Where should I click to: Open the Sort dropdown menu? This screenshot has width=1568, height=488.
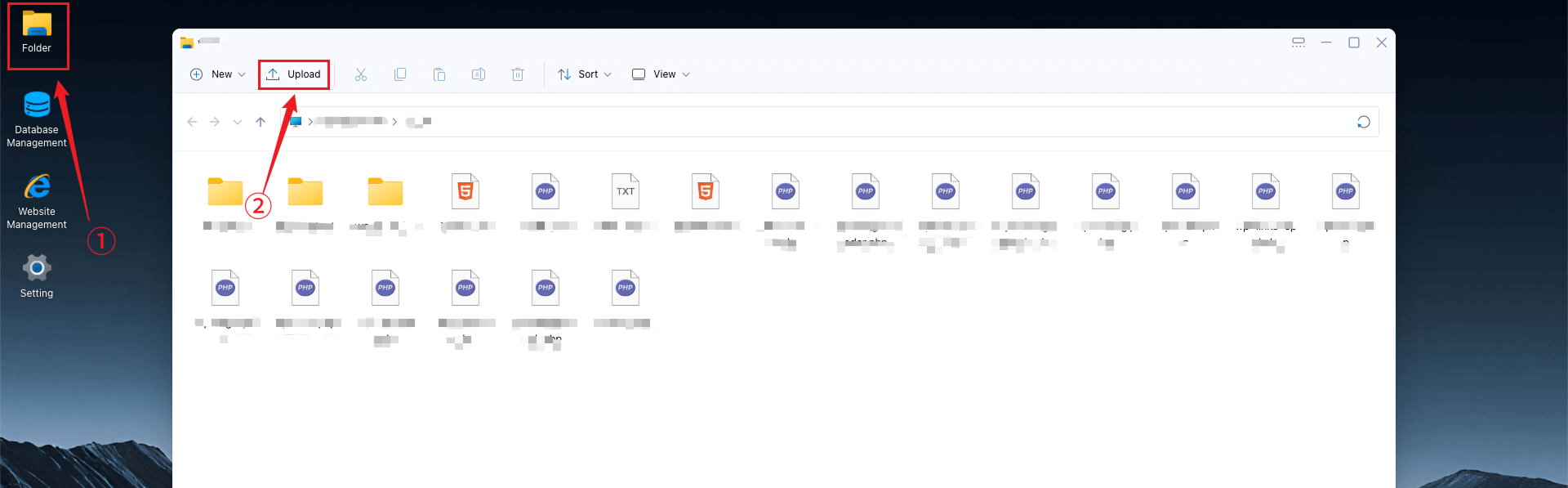[x=585, y=74]
